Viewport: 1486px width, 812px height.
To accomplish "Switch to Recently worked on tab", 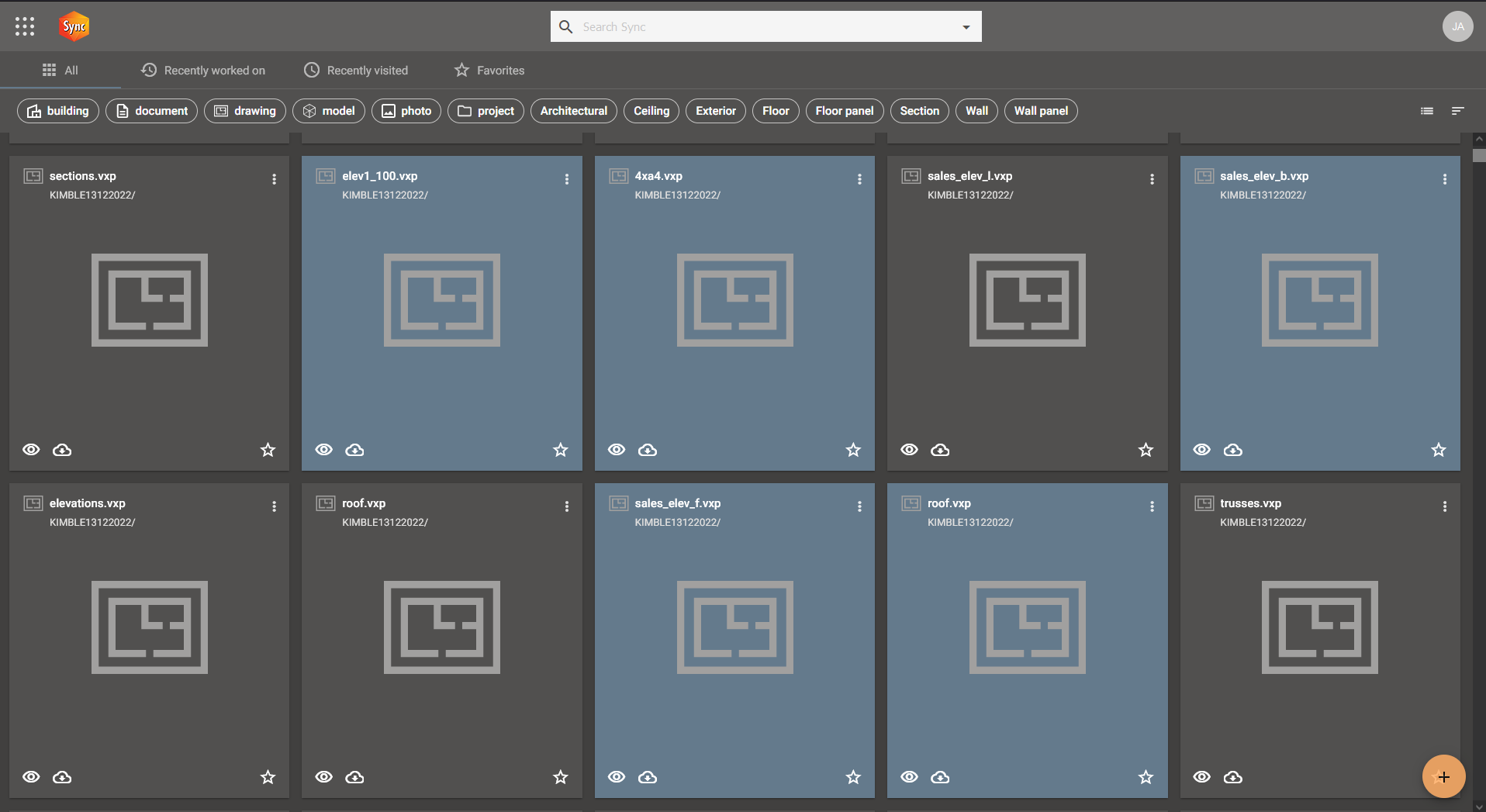I will click(x=203, y=71).
